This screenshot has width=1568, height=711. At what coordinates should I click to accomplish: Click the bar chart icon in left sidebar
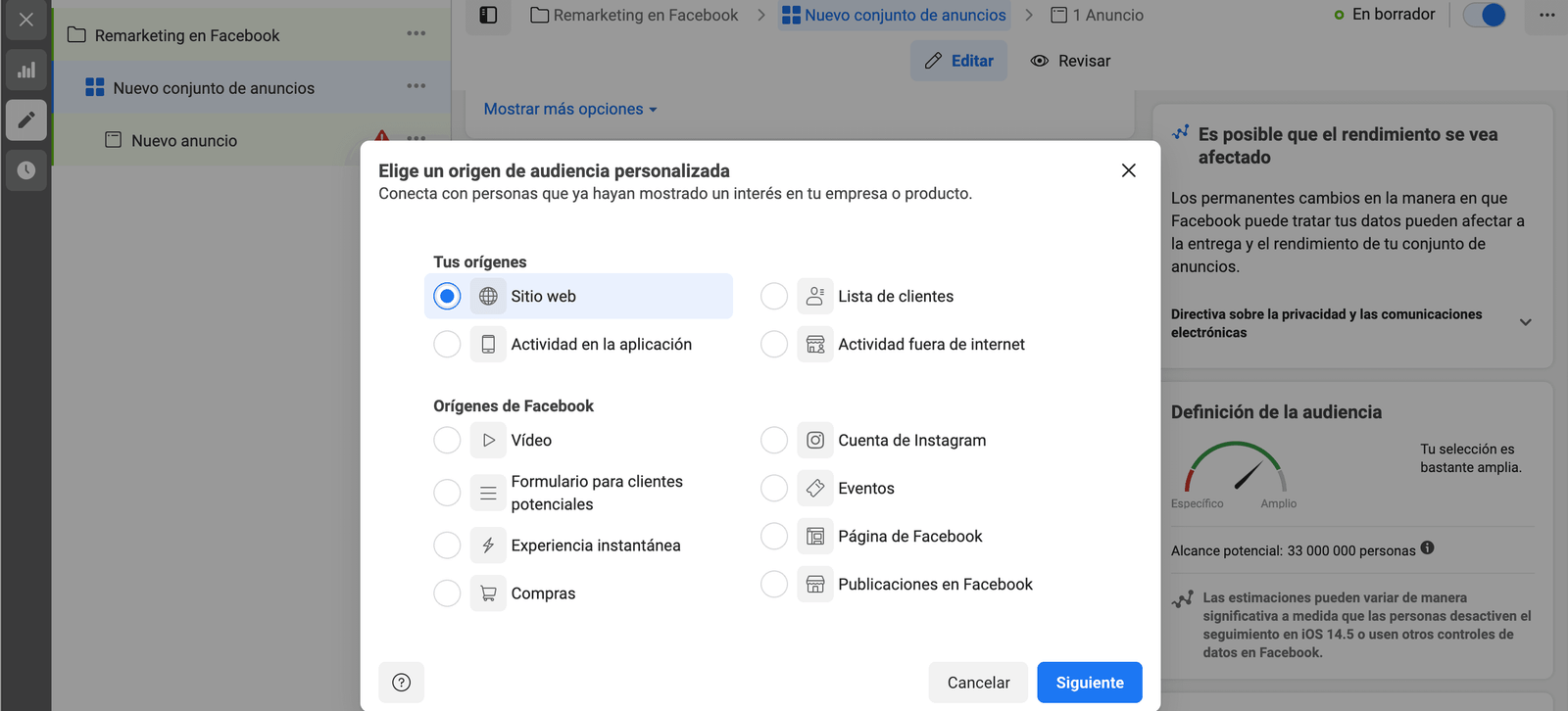[x=26, y=71]
